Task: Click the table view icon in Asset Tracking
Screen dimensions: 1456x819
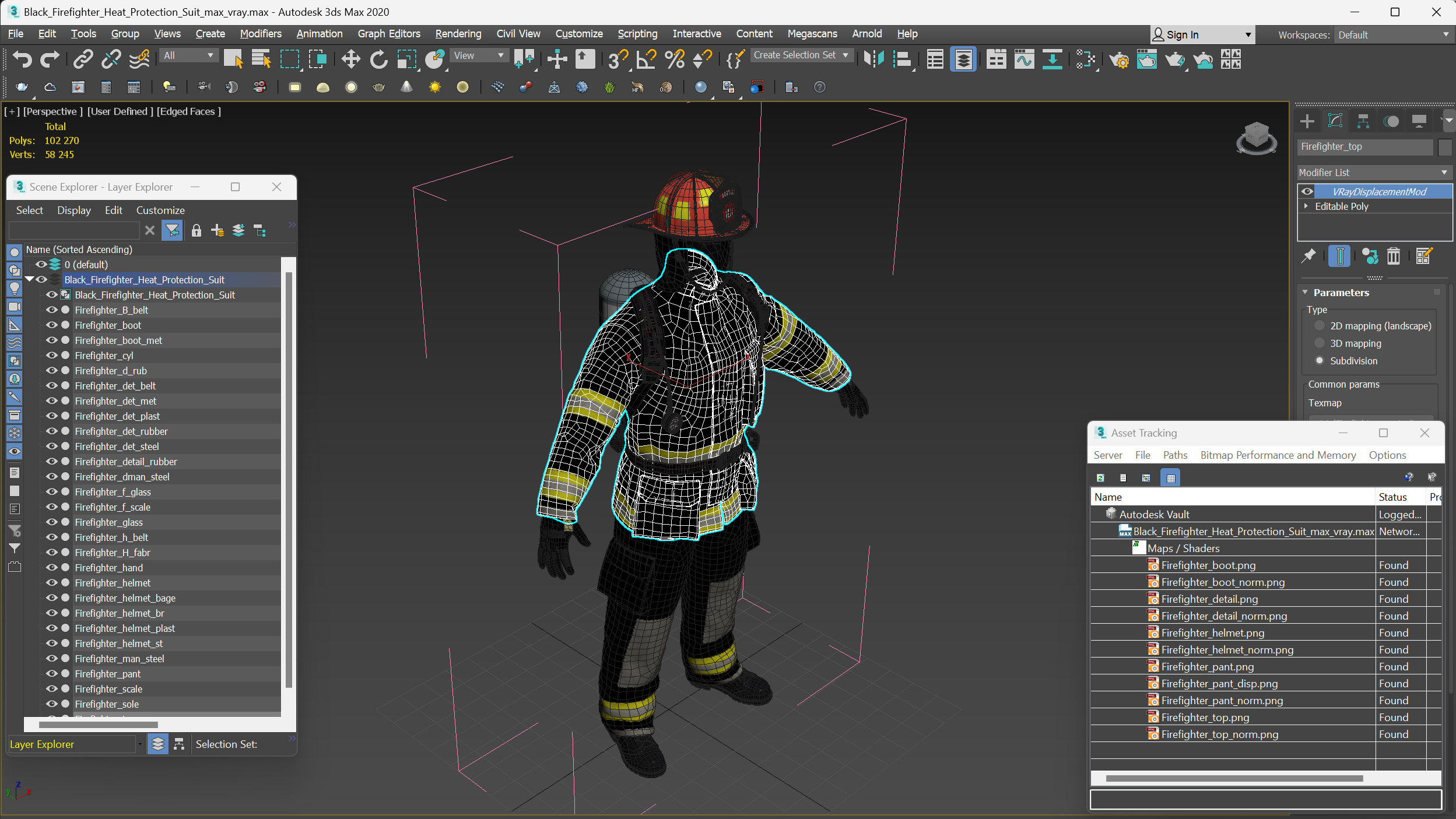Action: [1170, 477]
